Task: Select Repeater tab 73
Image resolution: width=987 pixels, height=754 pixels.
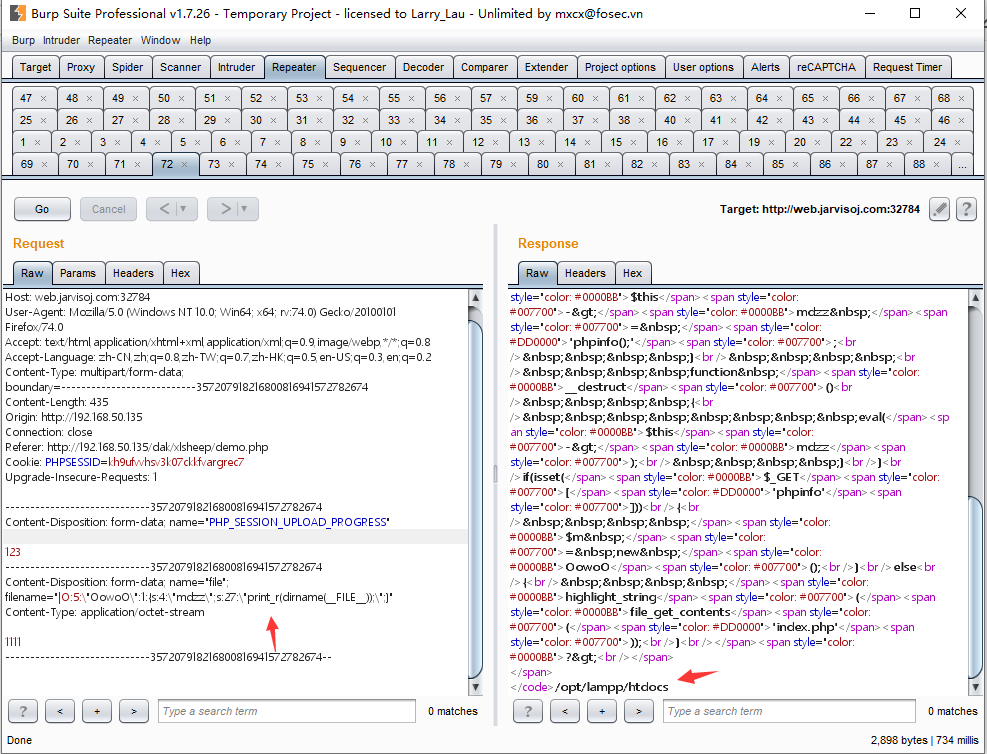Action: 223,164
